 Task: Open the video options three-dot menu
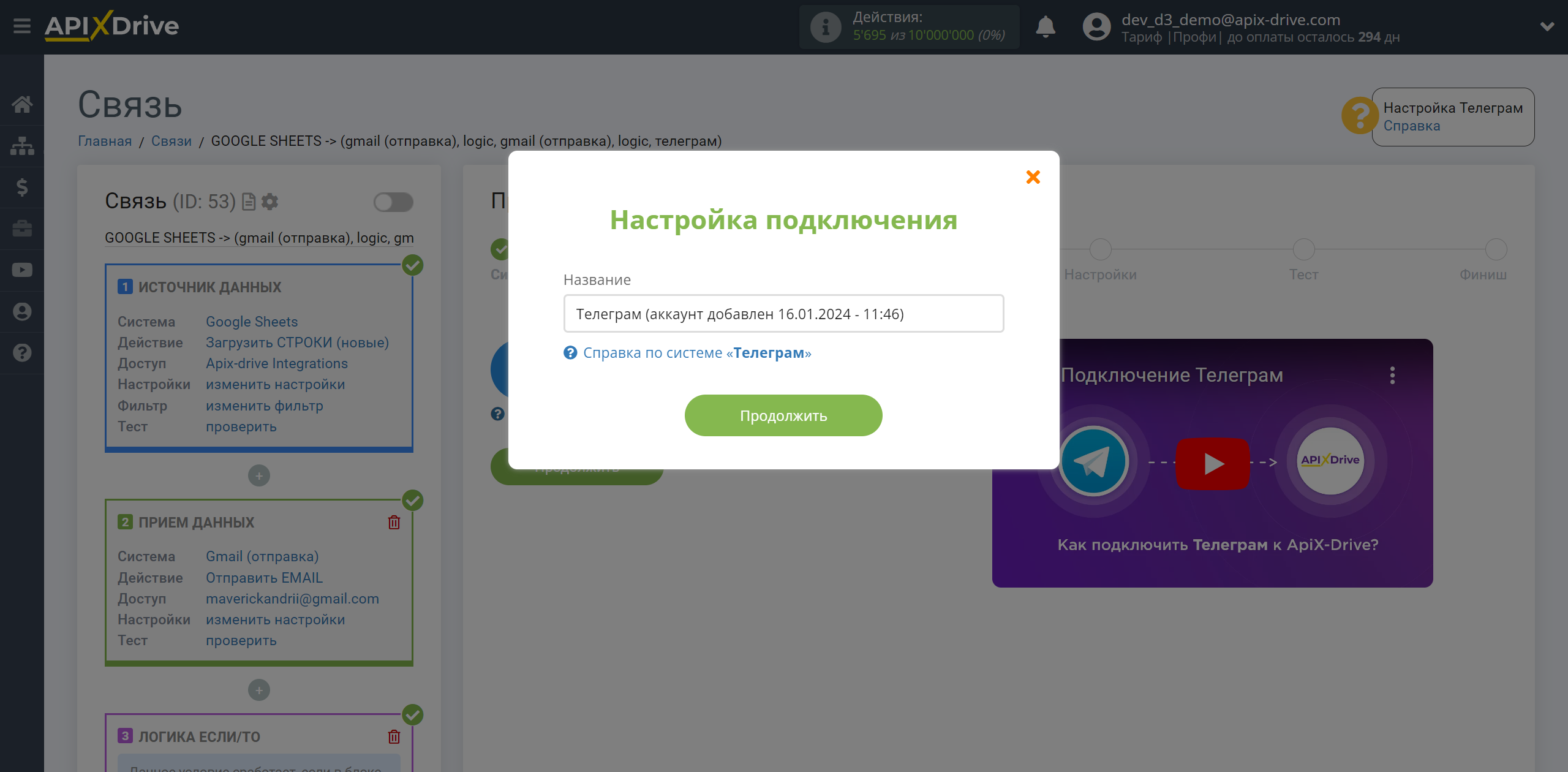point(1392,375)
